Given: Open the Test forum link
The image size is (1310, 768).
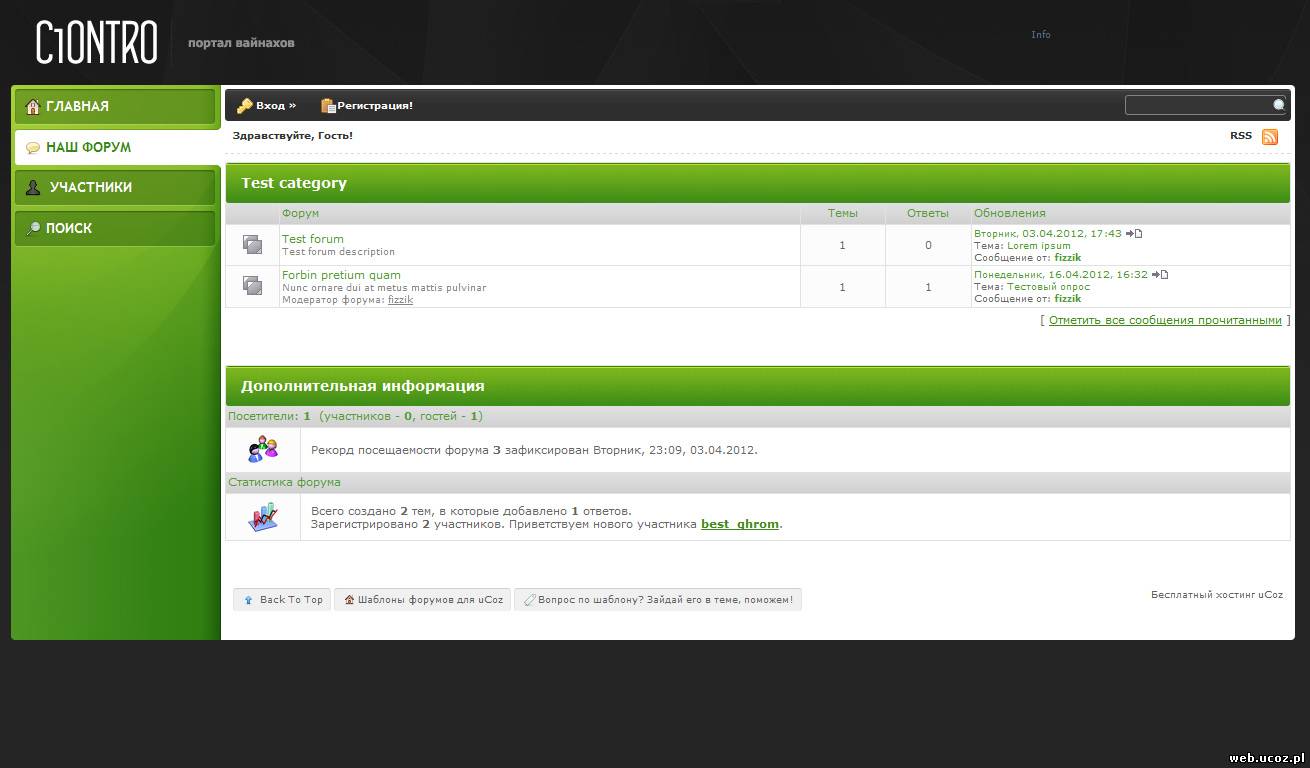Looking at the screenshot, I should point(312,239).
